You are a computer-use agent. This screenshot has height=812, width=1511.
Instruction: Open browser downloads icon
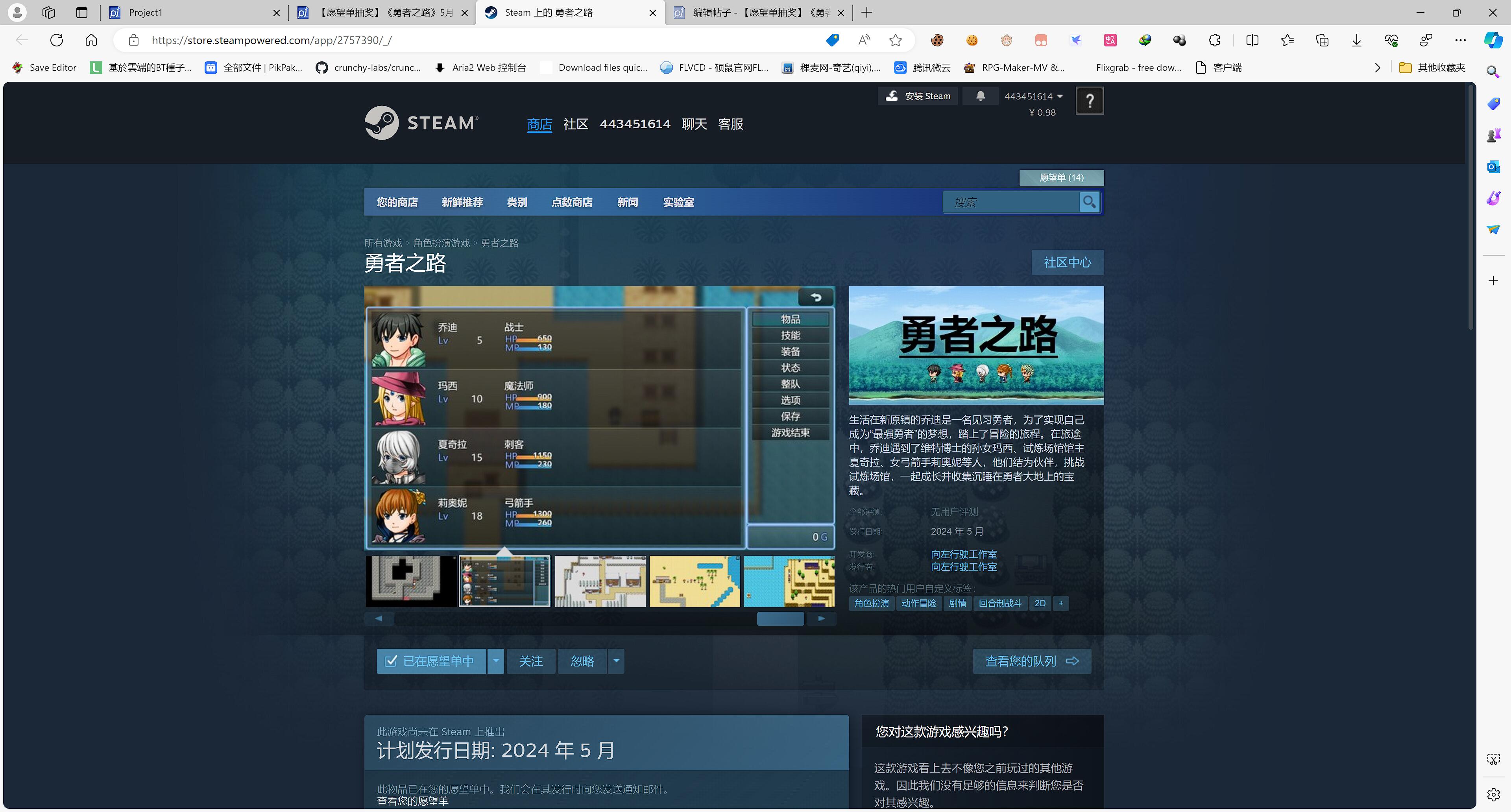click(1357, 40)
